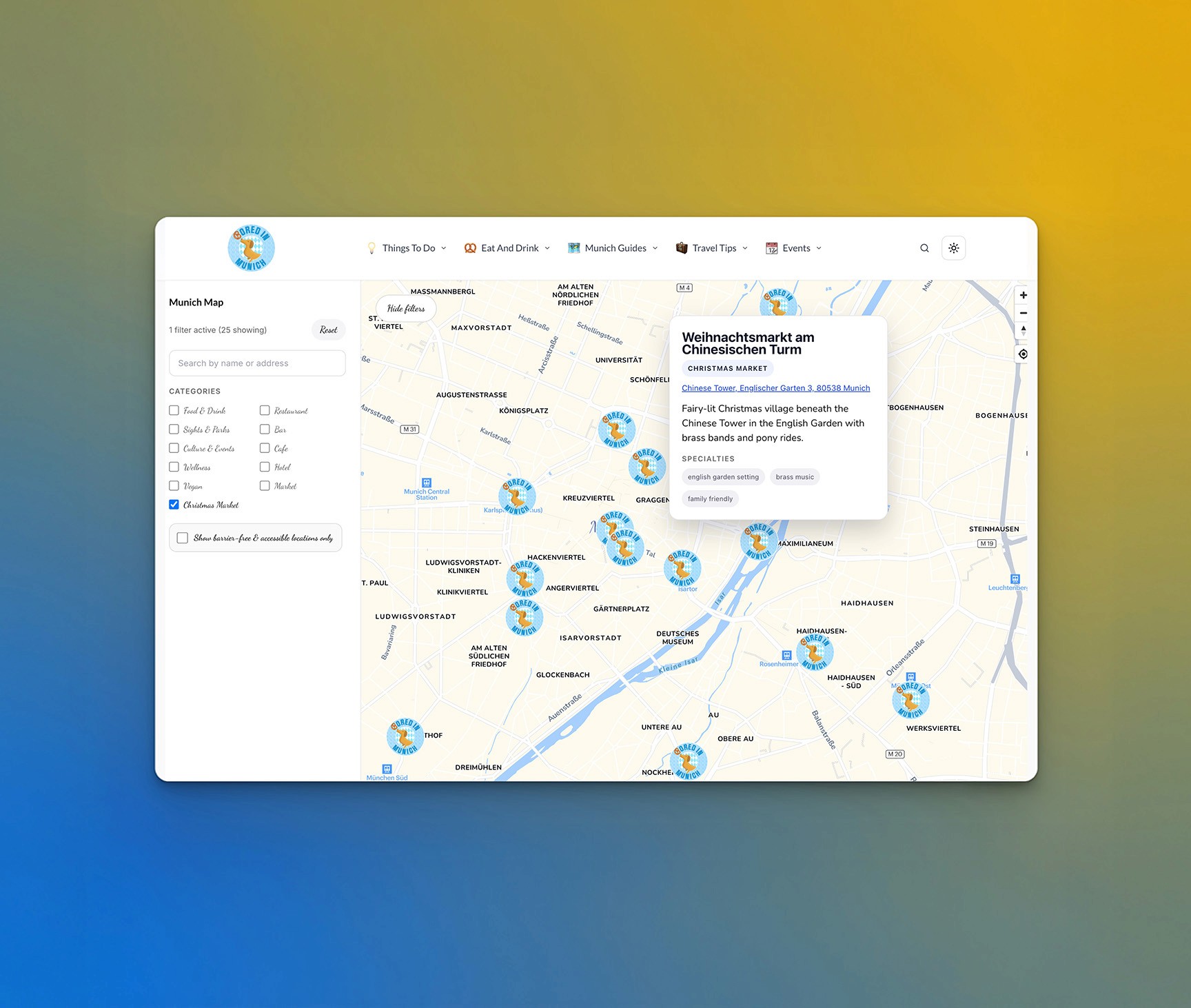Click the Hide filters button
1191x1008 pixels.
[x=406, y=308]
